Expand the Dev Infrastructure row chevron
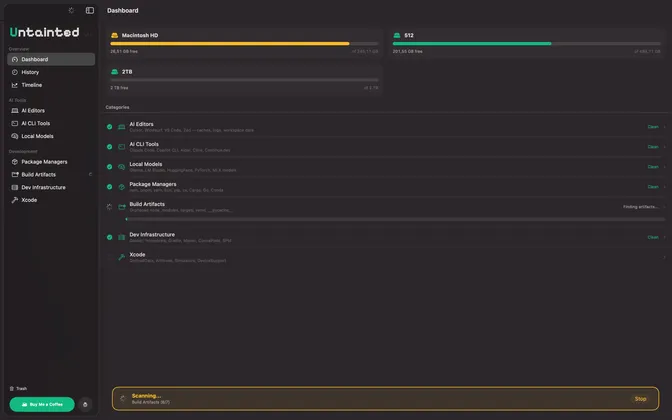 coord(664,237)
